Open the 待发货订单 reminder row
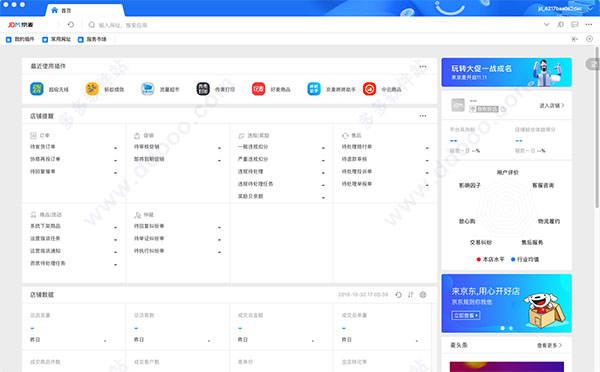This screenshot has width=600, height=372. click(74, 147)
